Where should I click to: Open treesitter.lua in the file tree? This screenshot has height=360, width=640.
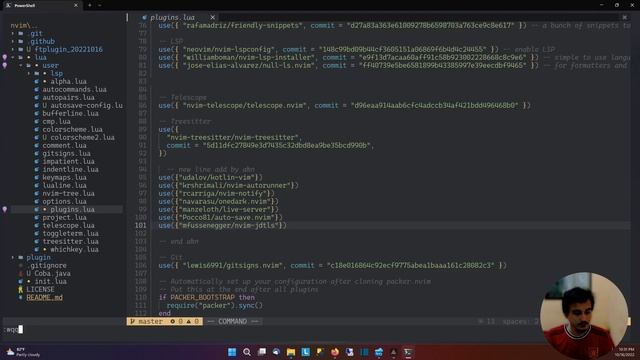point(70,242)
